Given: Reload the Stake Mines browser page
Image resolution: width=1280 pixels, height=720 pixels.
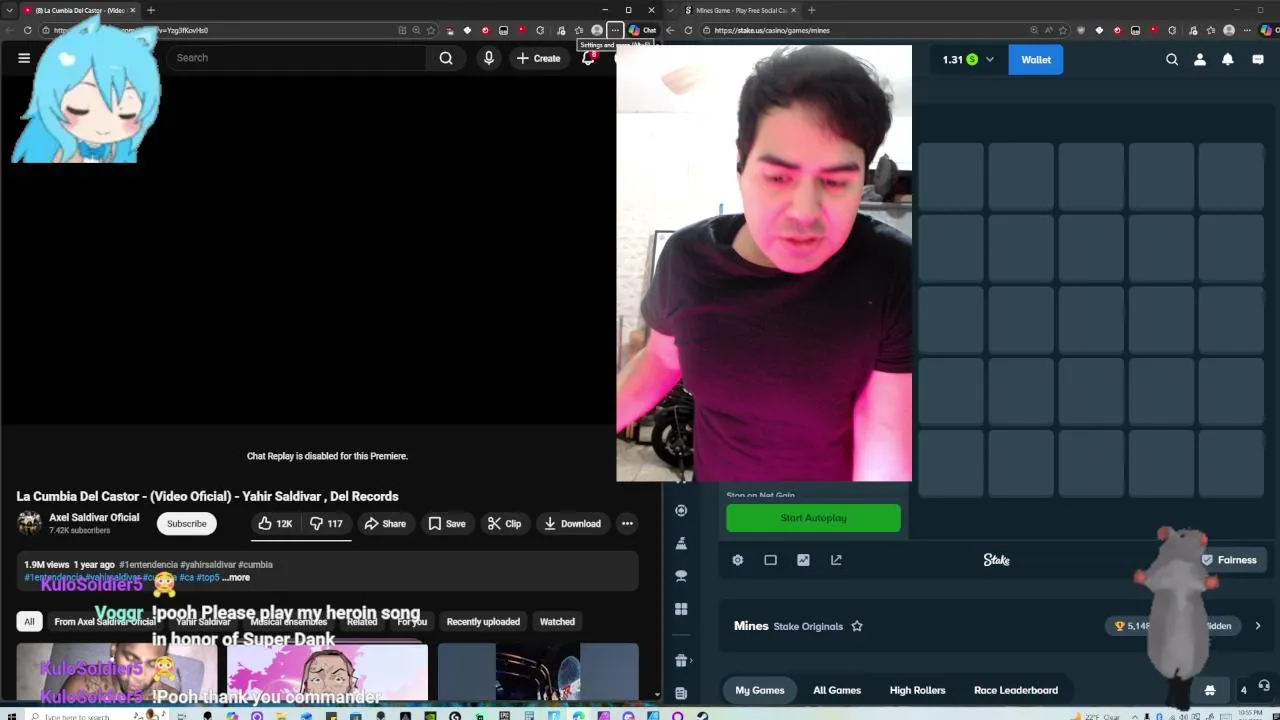Looking at the screenshot, I should 688,30.
